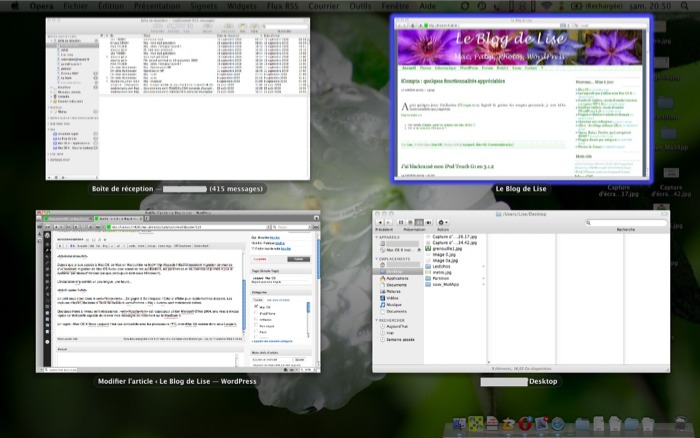Select the grenouille1.jpg file
Viewport: 700px width, 438px height.
click(445, 248)
